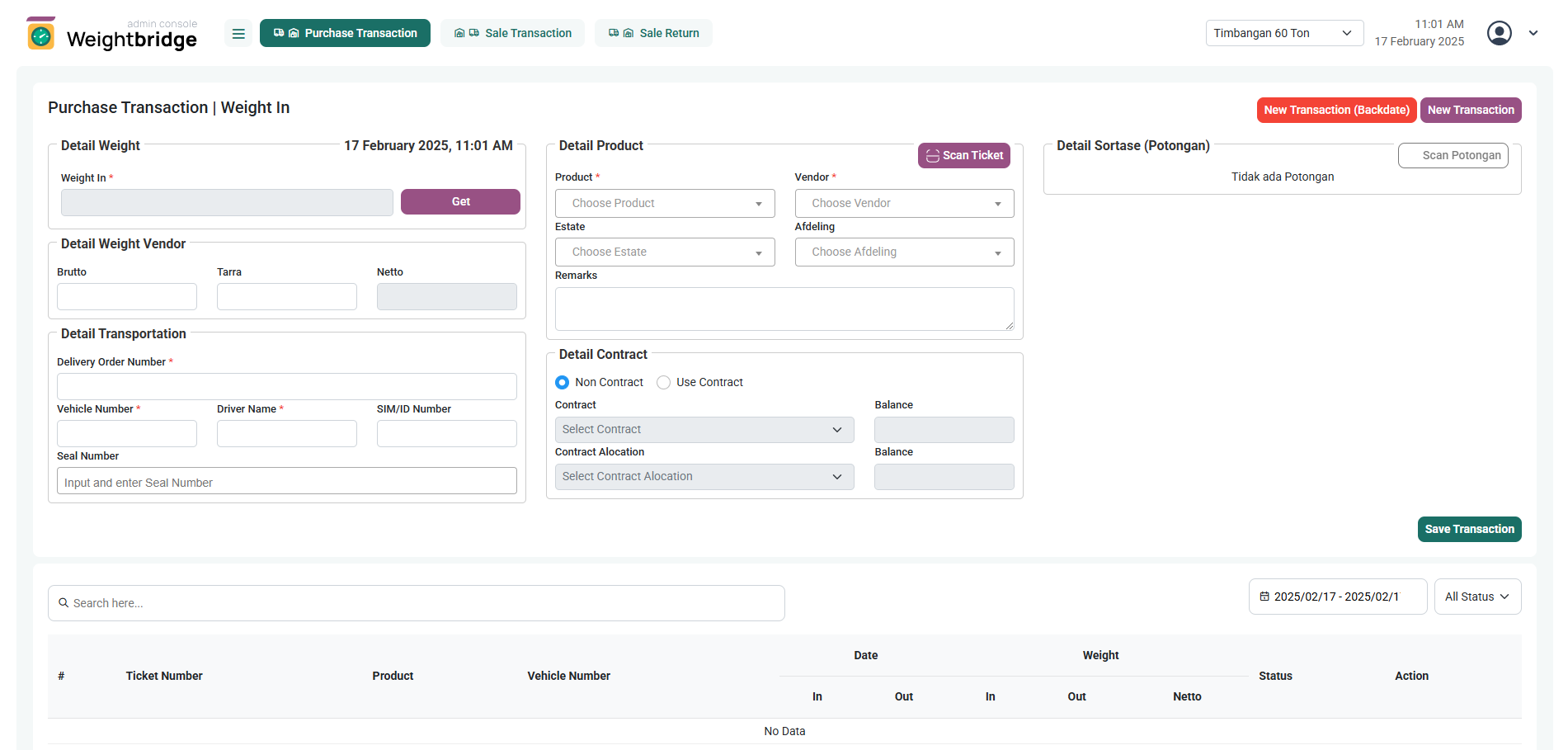Click the Scan Ticket scanner icon
This screenshot has height=750, width=1568.
point(932,156)
